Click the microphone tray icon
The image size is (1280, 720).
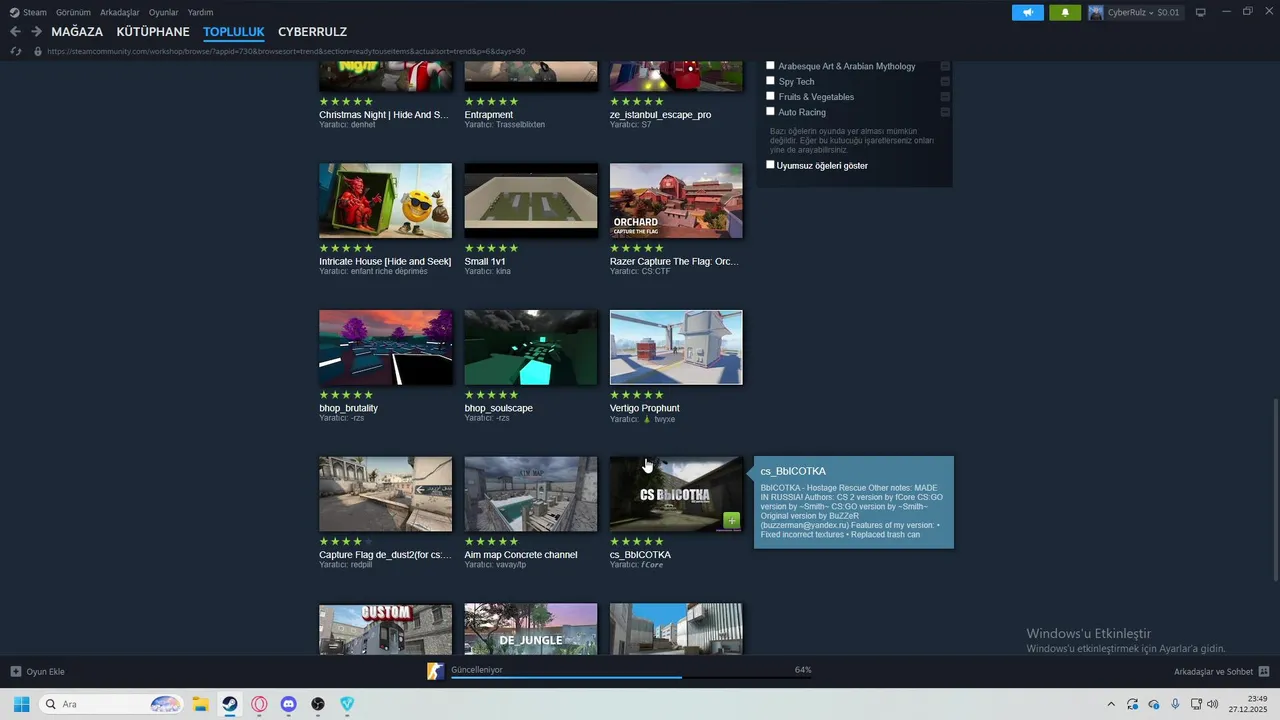click(x=1175, y=704)
